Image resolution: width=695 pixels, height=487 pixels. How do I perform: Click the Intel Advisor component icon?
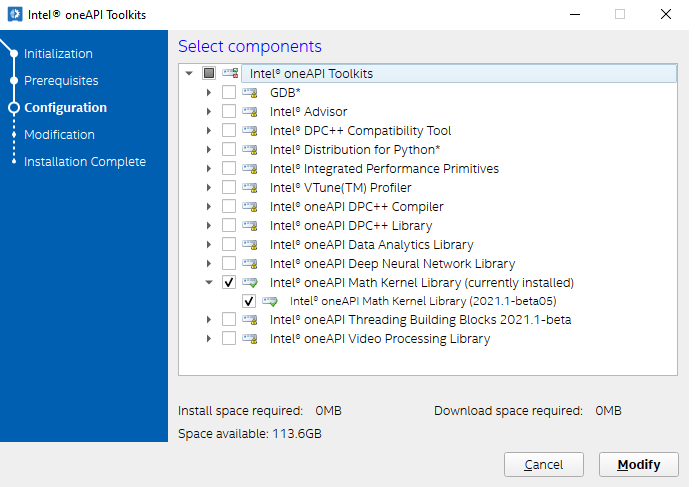(x=250, y=112)
